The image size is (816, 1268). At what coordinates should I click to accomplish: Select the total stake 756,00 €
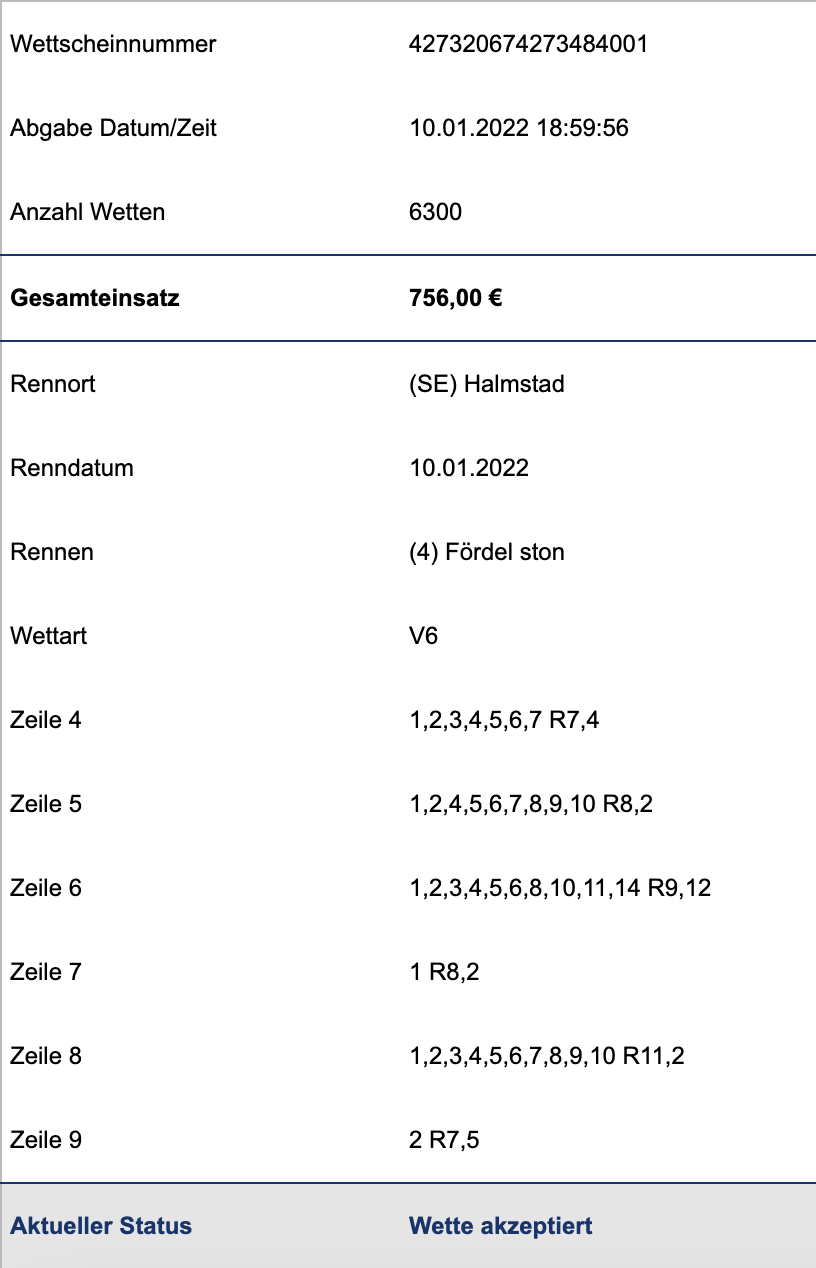(456, 298)
